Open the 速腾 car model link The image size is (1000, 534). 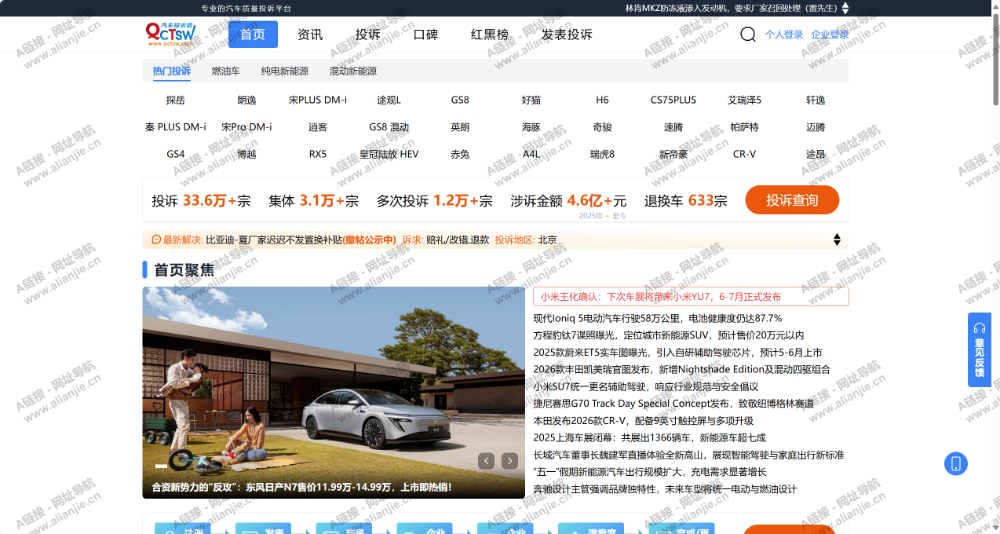[673, 127]
